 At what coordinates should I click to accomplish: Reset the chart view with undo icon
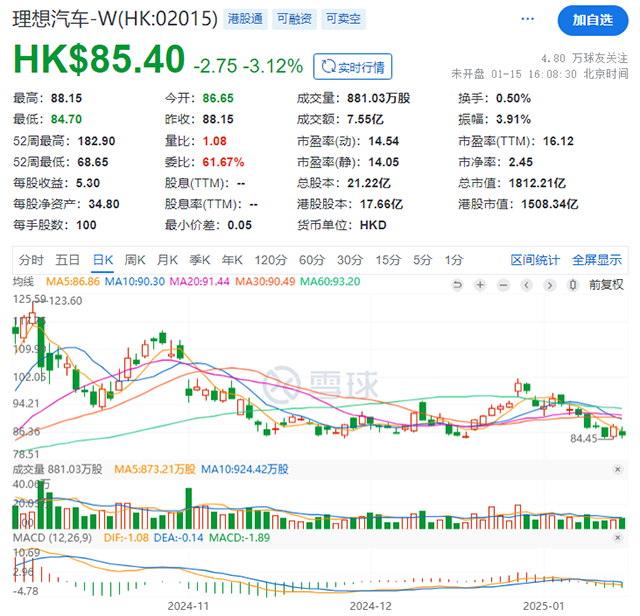[458, 285]
